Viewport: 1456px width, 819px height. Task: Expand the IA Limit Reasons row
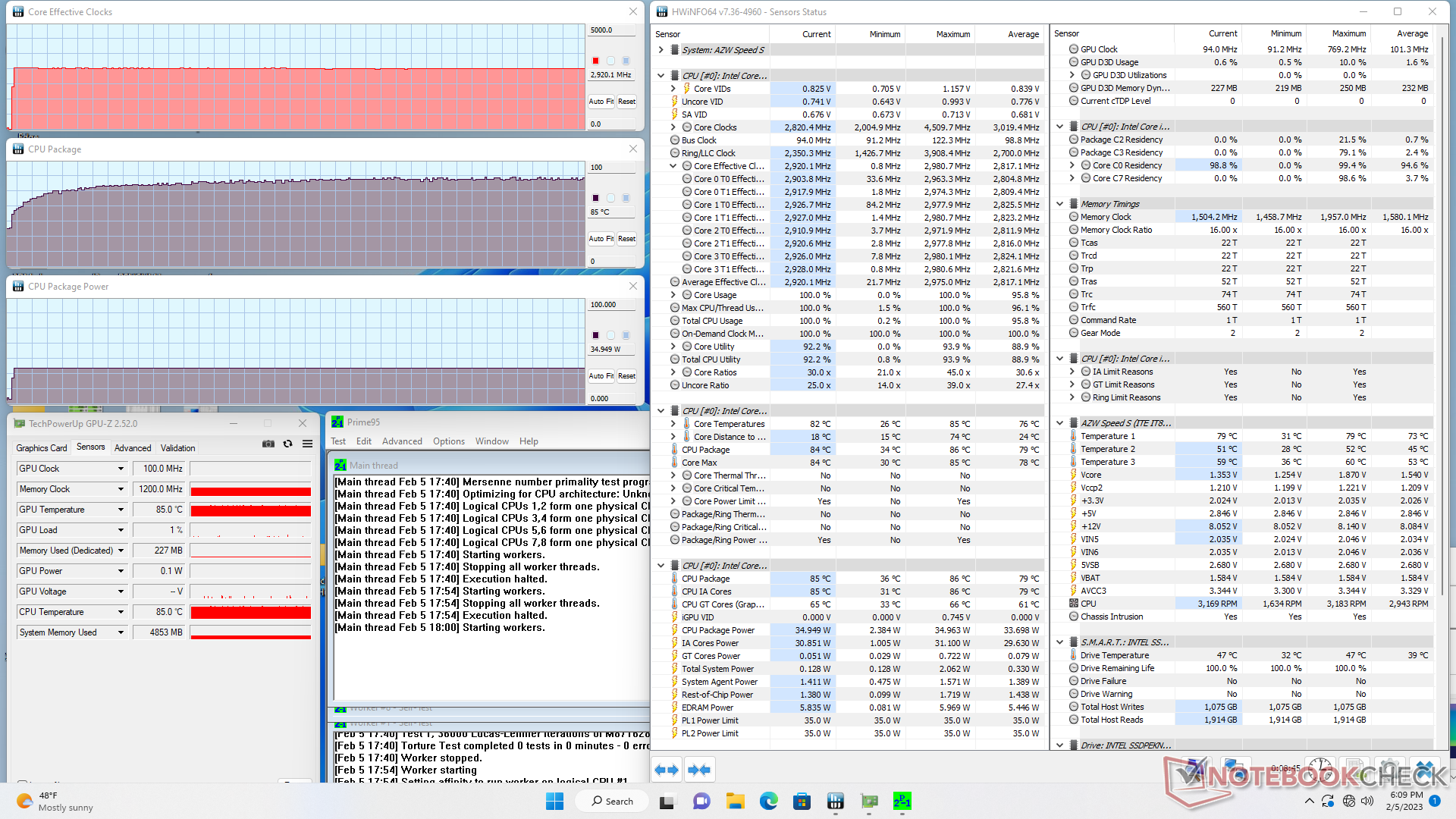point(1072,372)
